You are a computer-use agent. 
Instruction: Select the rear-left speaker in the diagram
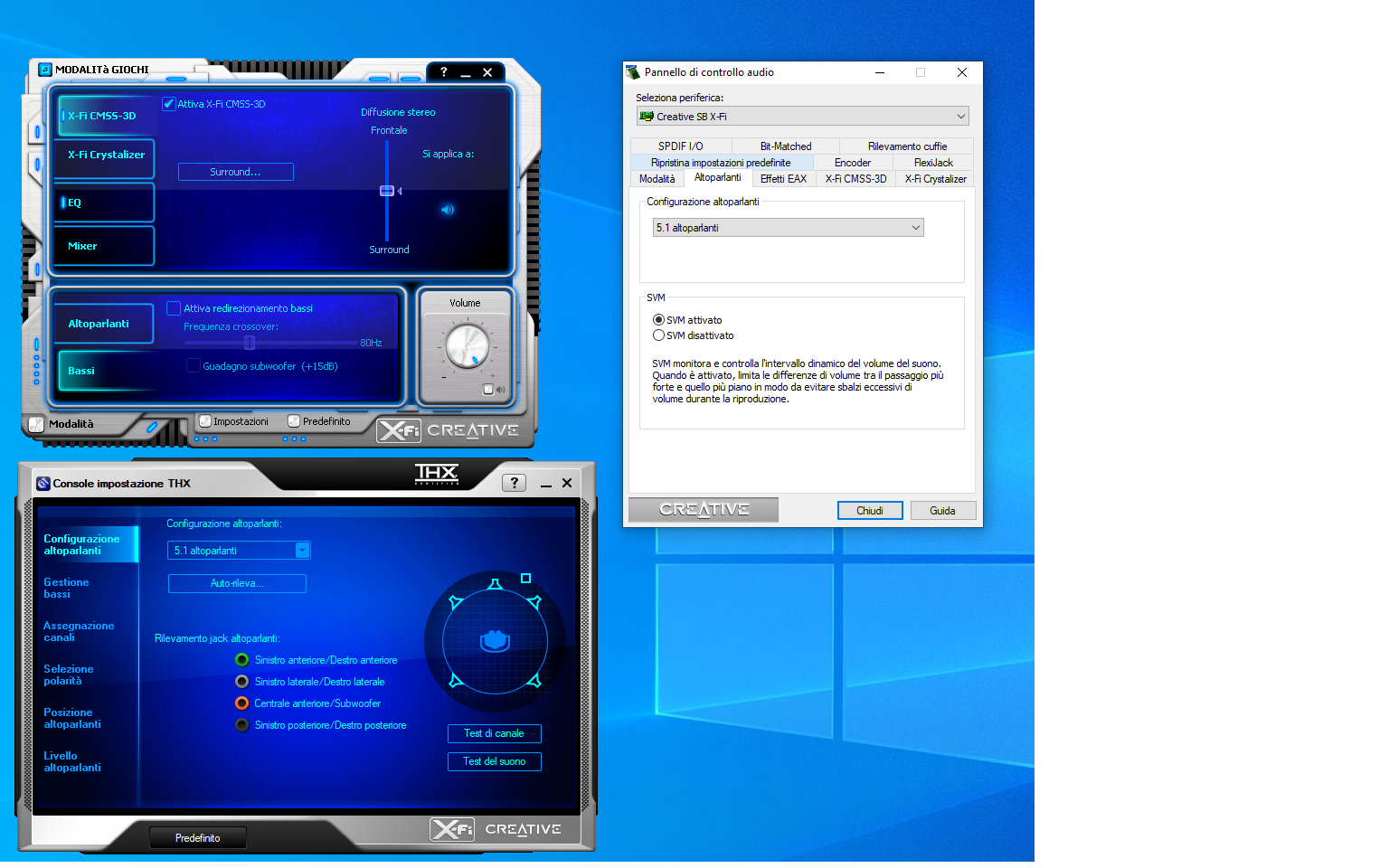(x=456, y=680)
